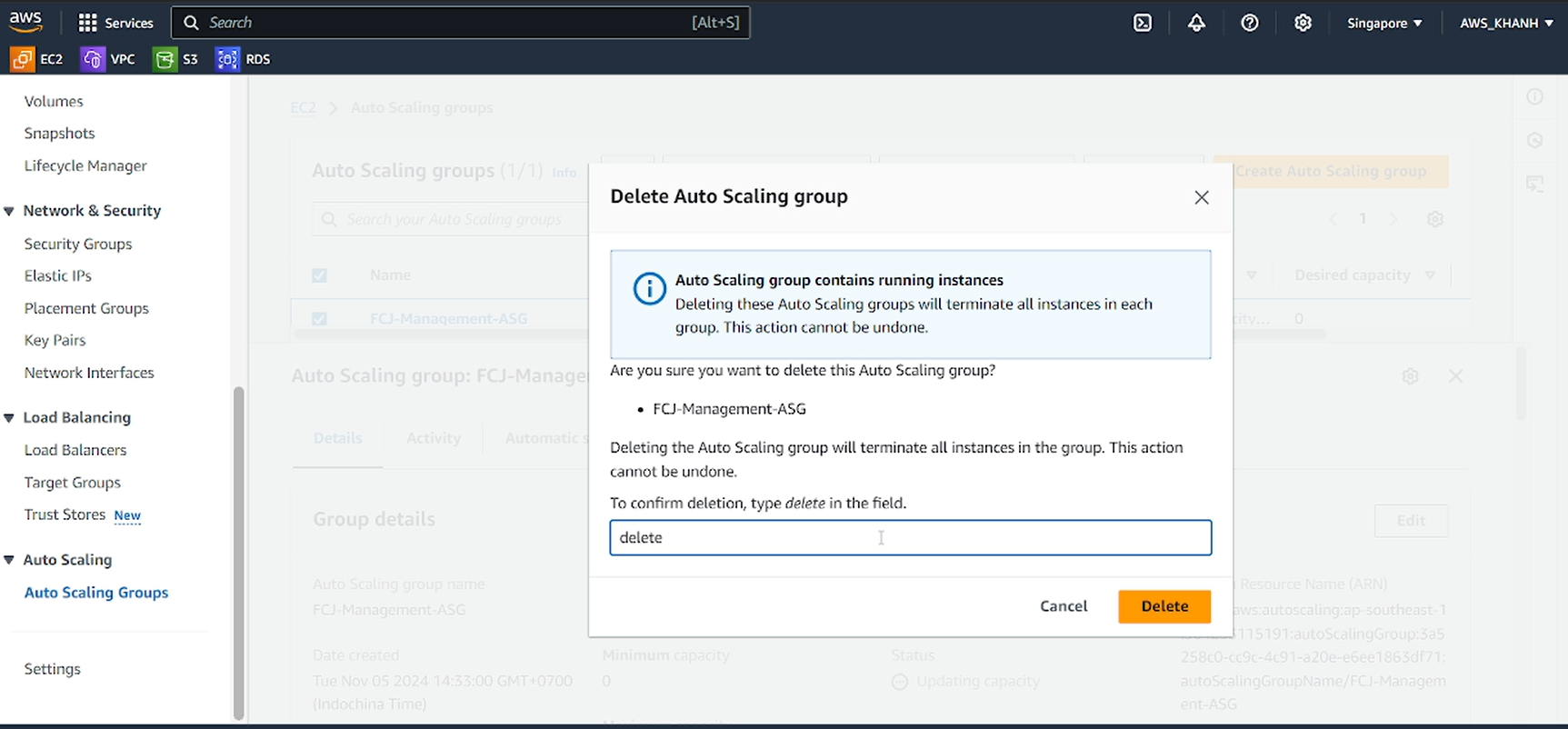This screenshot has height=729, width=1568.
Task: Collapse the Auto Scaling section
Action: 9,560
